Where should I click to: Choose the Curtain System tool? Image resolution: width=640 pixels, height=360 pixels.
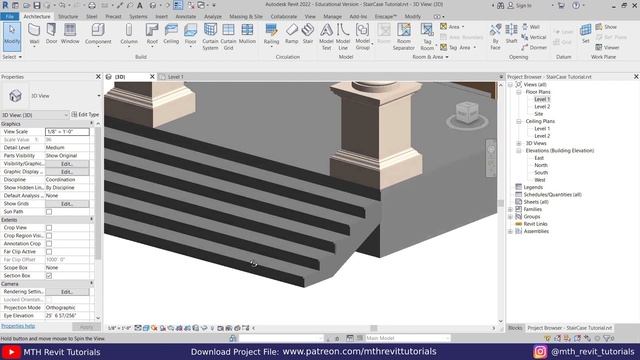[x=210, y=36]
